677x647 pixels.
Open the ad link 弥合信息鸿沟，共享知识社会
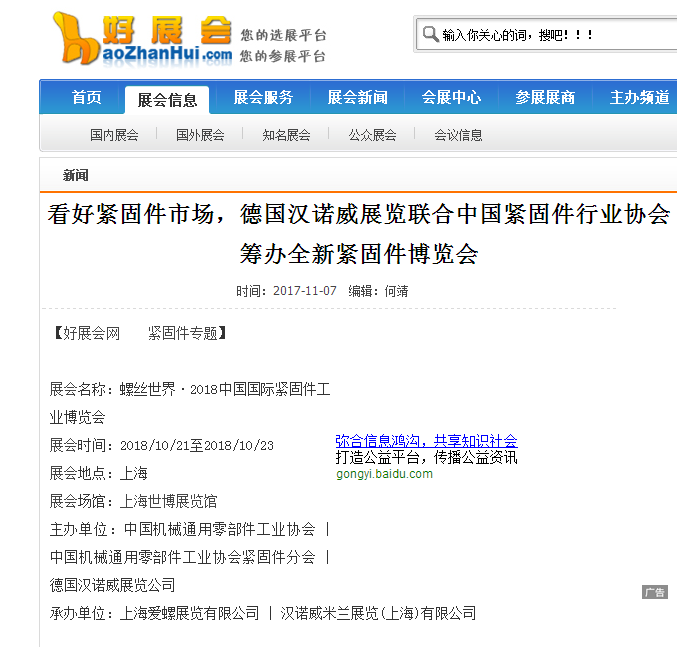point(426,441)
